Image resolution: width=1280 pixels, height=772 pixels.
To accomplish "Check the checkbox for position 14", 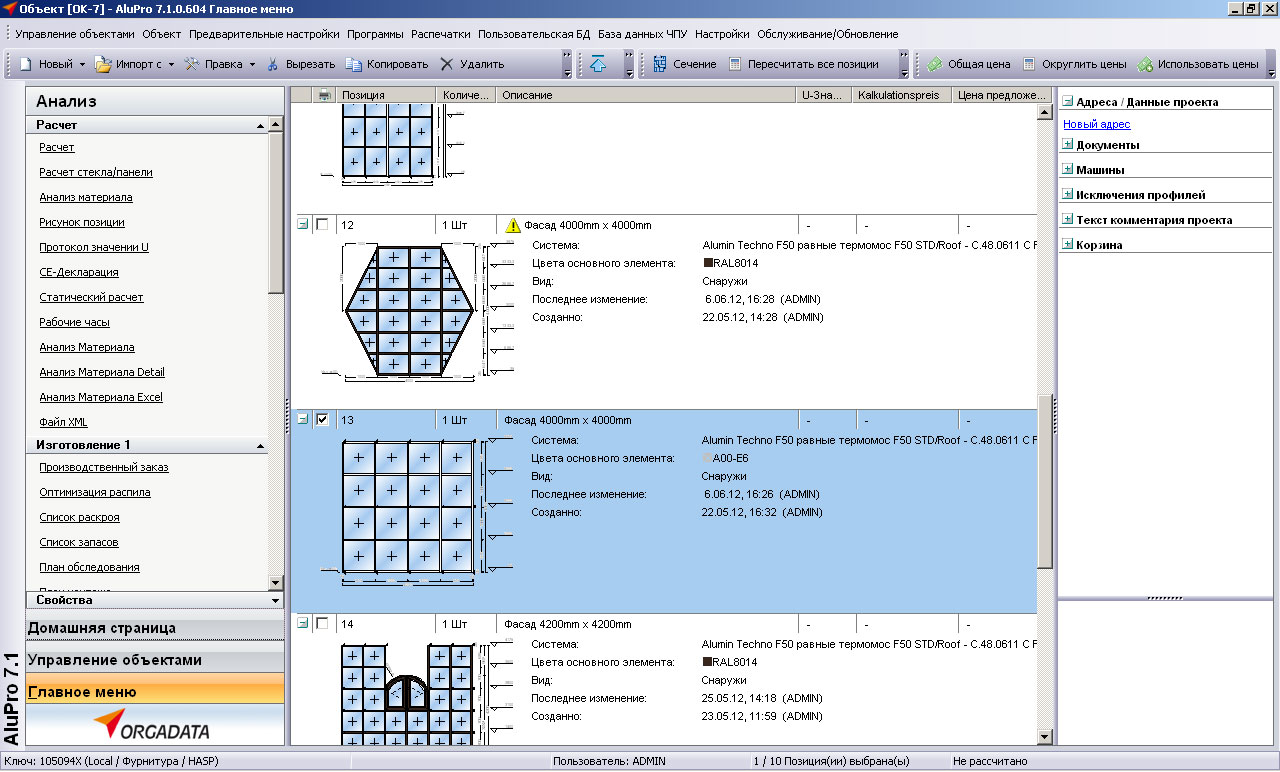I will [322, 624].
